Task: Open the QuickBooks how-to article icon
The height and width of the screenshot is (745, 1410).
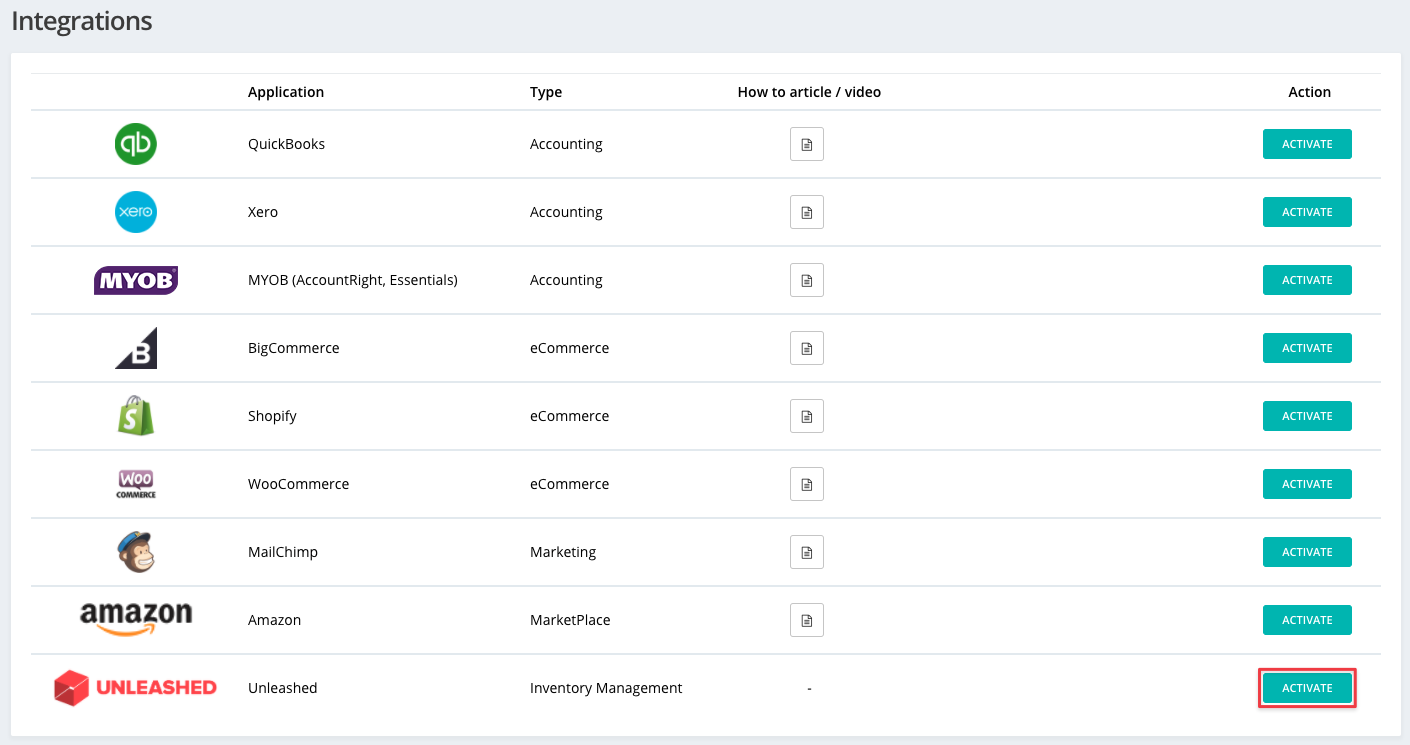Action: tap(806, 144)
